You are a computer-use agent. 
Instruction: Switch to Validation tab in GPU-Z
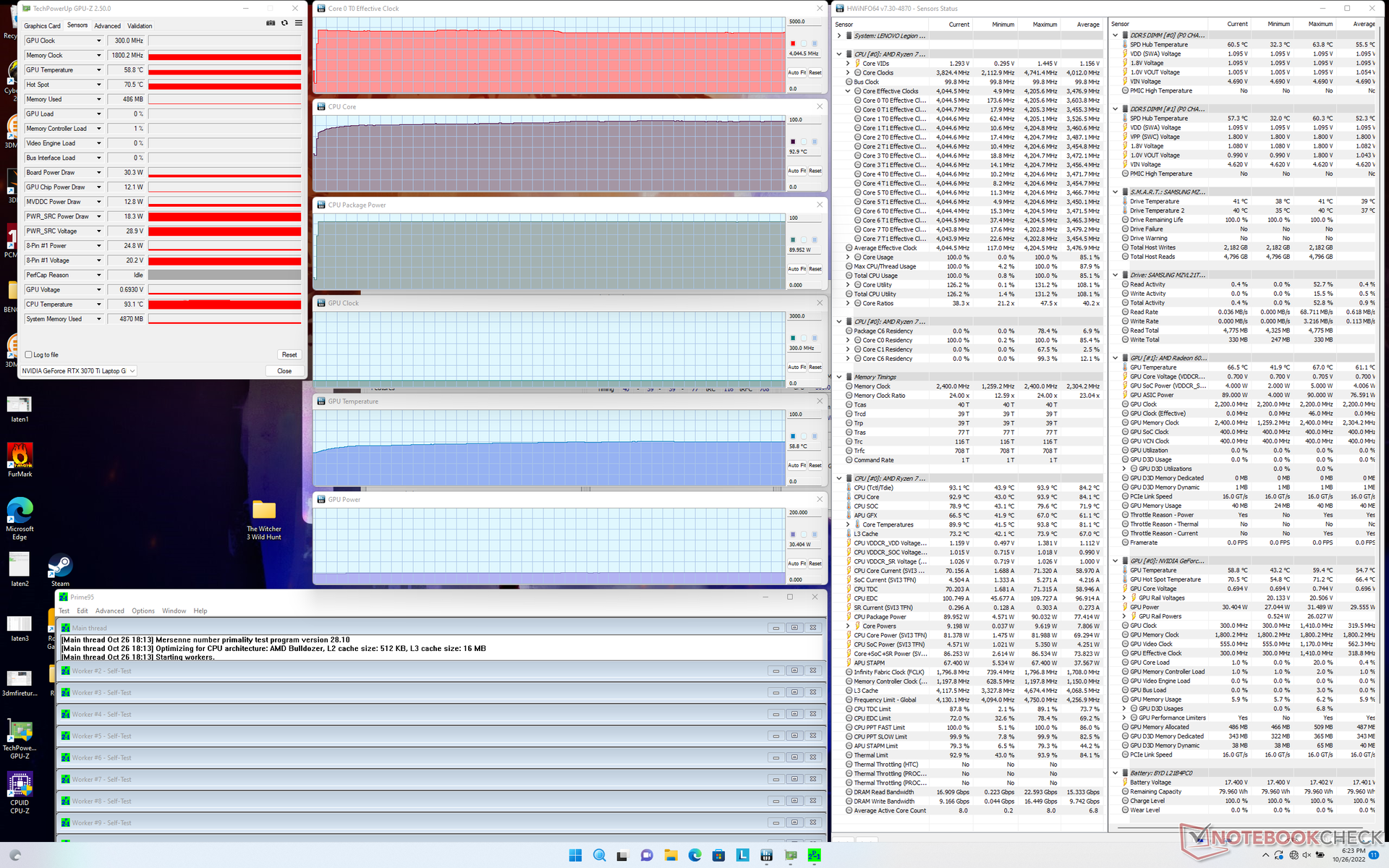[x=140, y=26]
